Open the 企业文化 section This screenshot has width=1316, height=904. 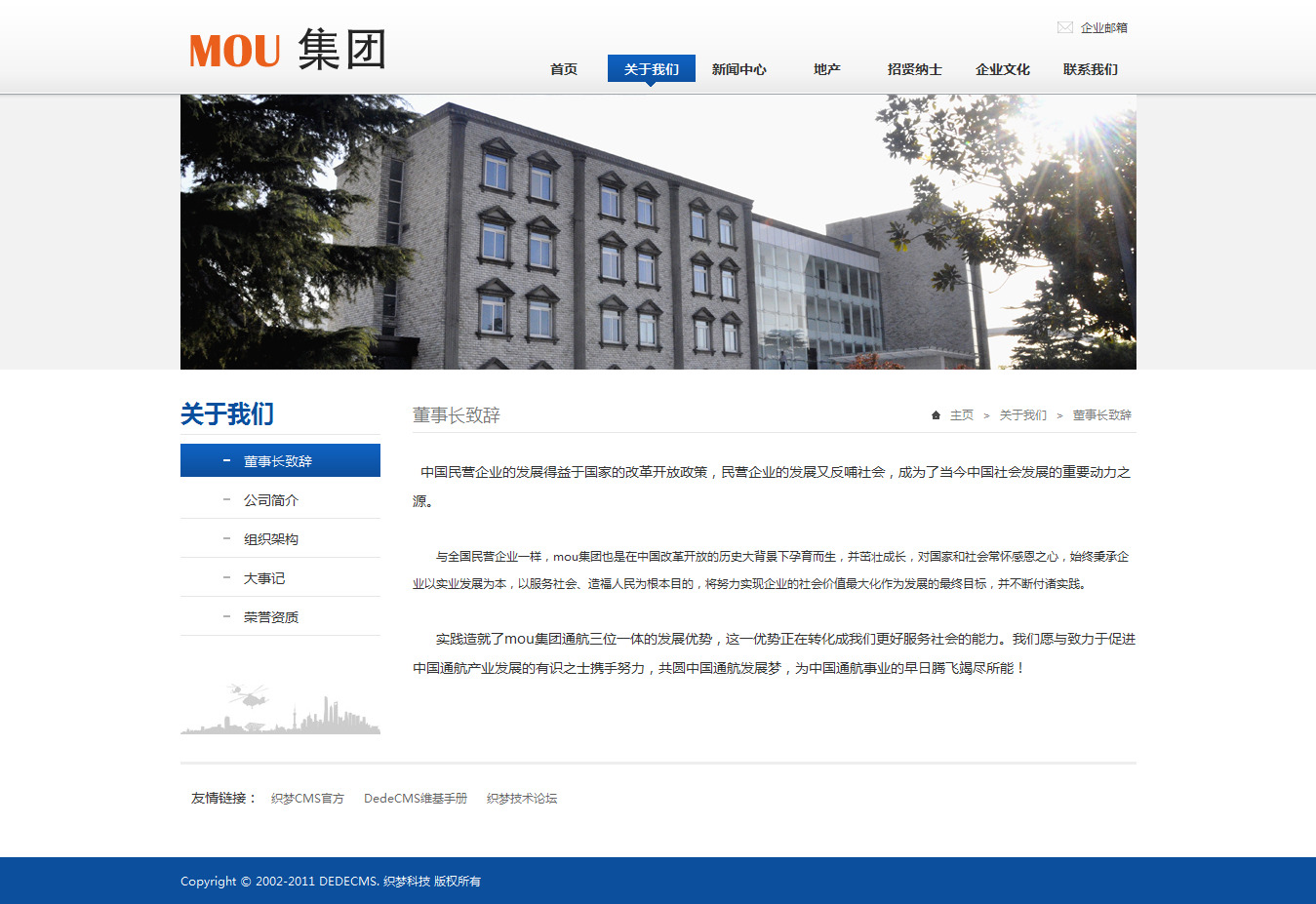click(1002, 69)
